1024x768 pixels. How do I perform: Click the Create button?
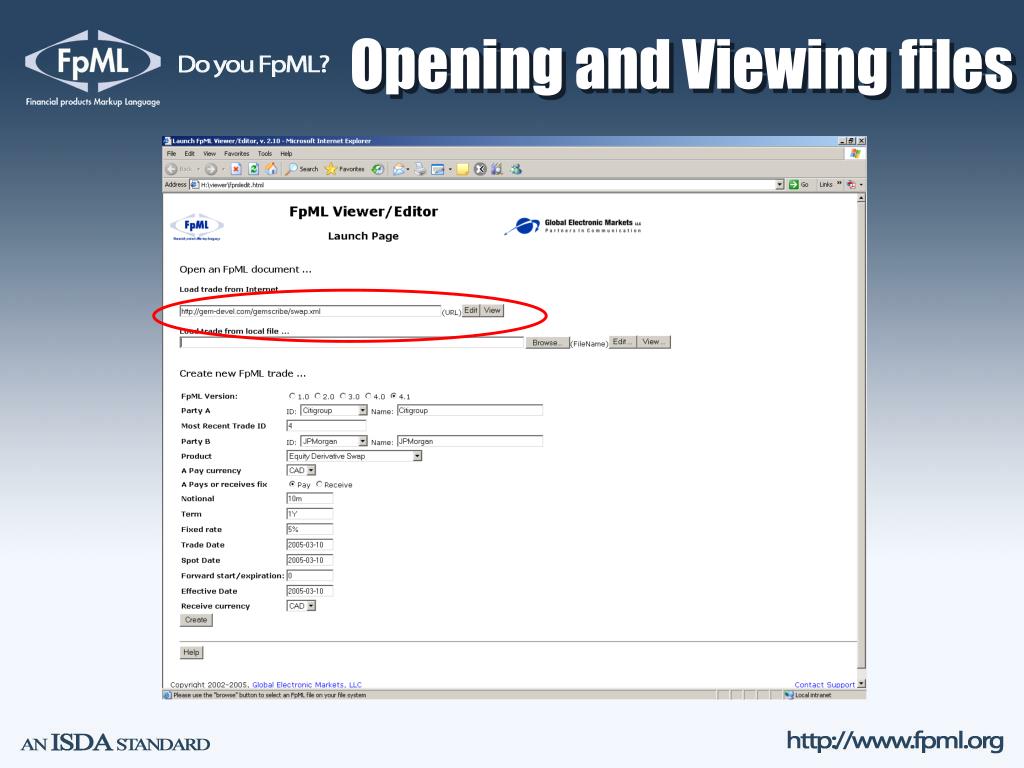tap(196, 620)
